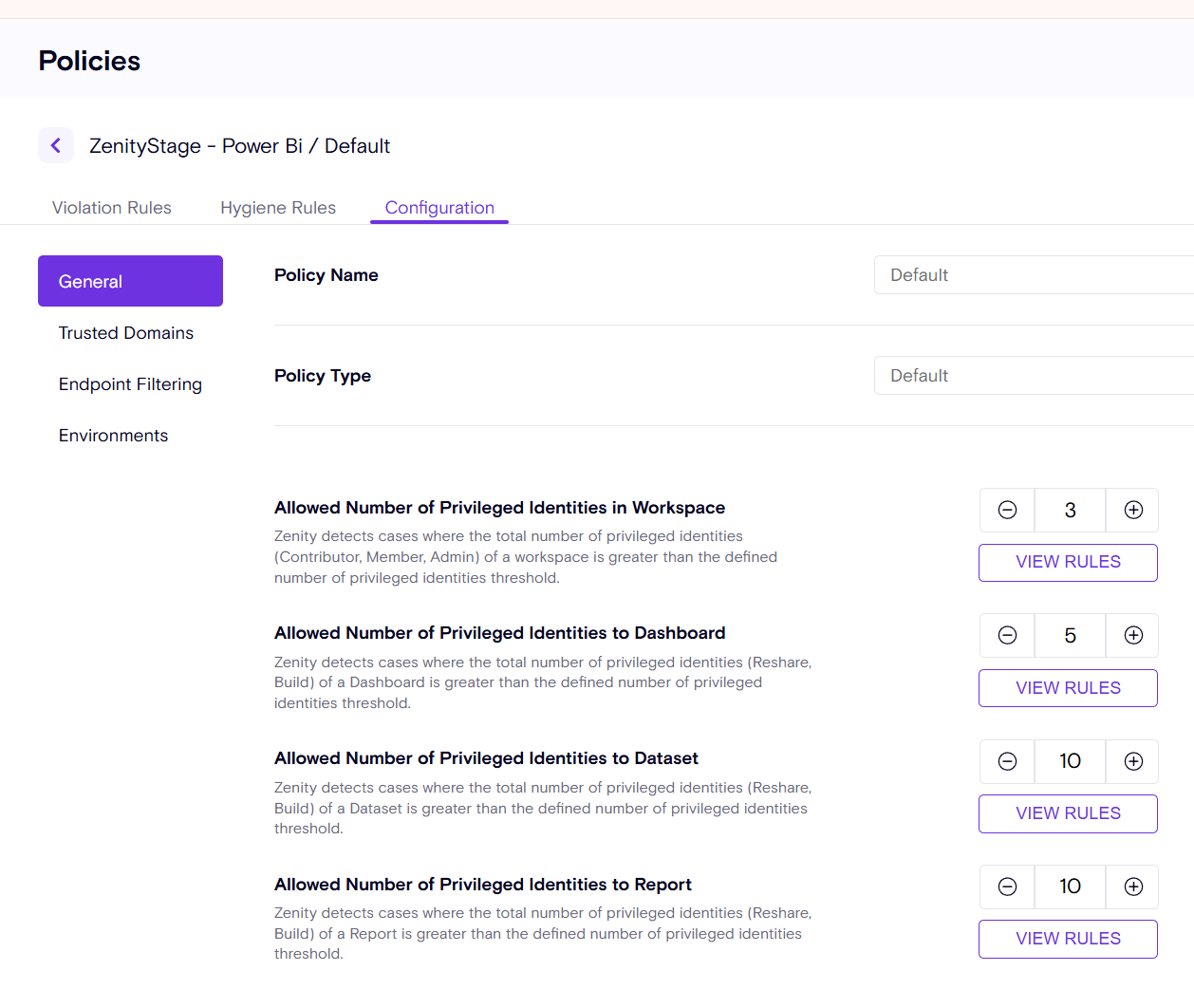Click the back arrow next to ZenityStage

coord(56,145)
